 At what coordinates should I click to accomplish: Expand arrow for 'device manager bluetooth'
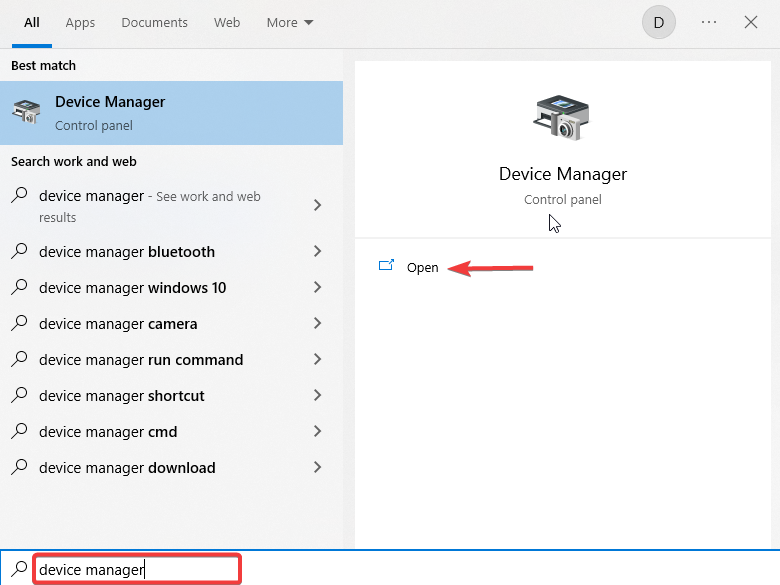(317, 251)
